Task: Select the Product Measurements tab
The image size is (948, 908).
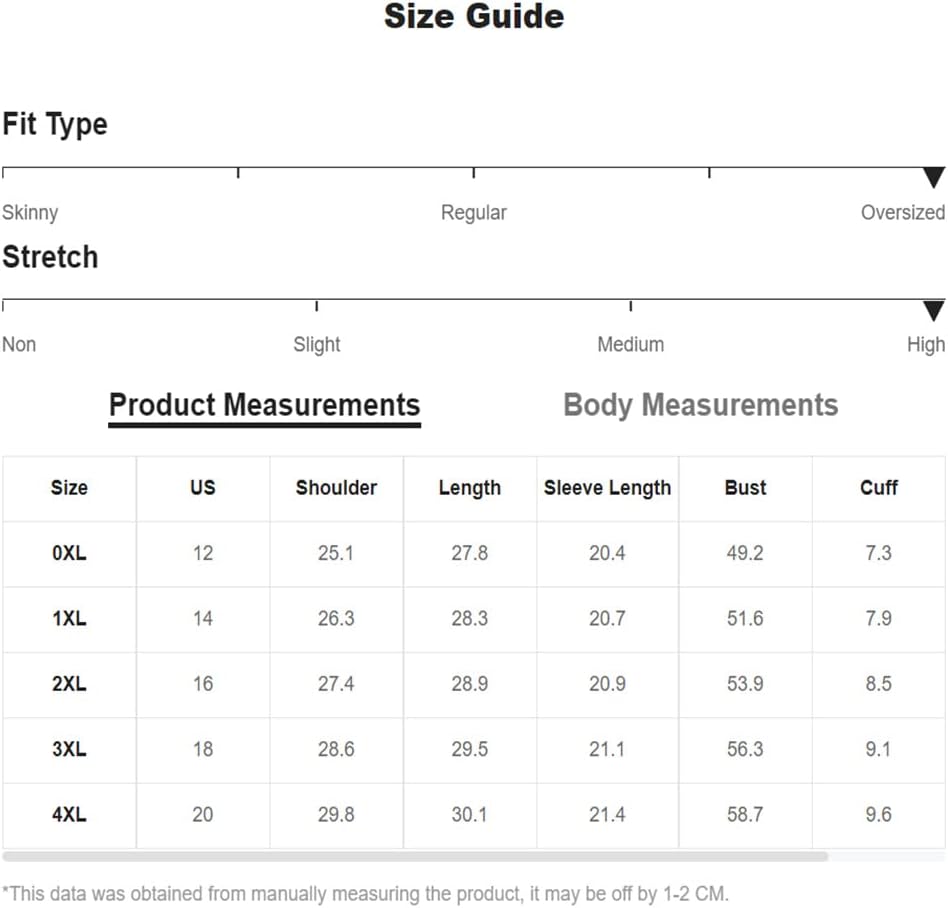Action: click(x=264, y=405)
